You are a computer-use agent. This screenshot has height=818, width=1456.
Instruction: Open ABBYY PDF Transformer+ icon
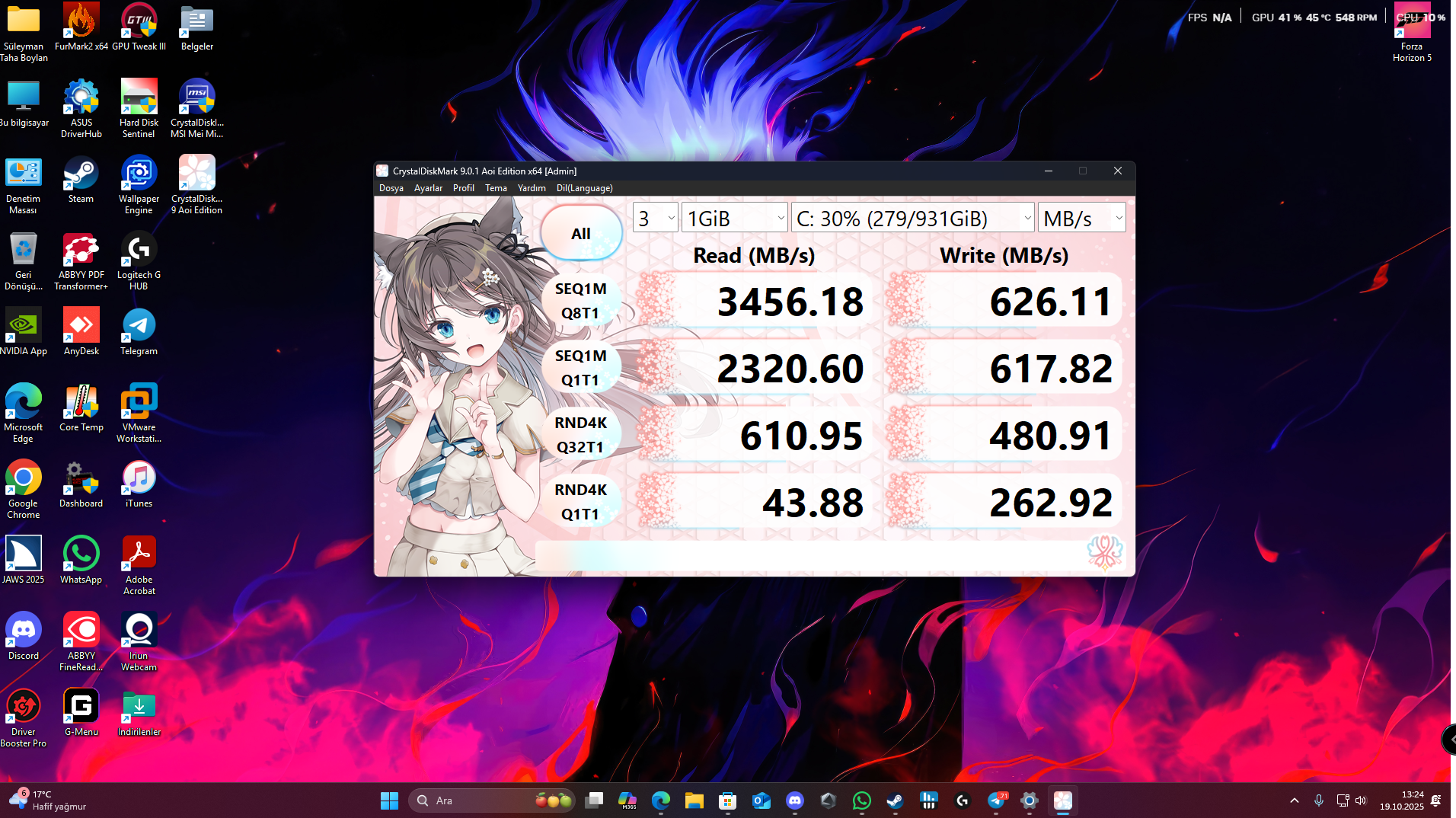pos(81,260)
